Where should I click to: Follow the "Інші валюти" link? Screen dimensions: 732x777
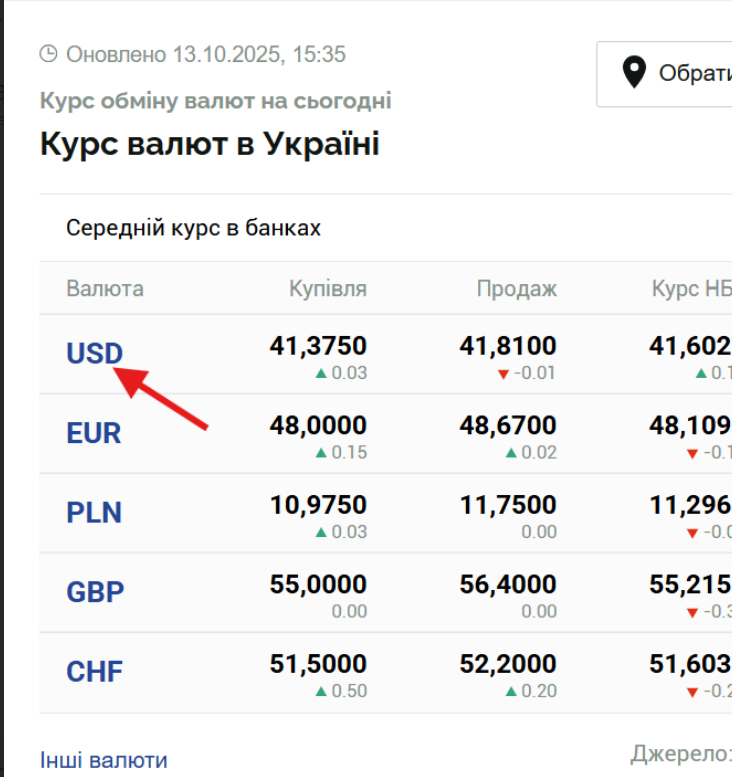(x=104, y=761)
